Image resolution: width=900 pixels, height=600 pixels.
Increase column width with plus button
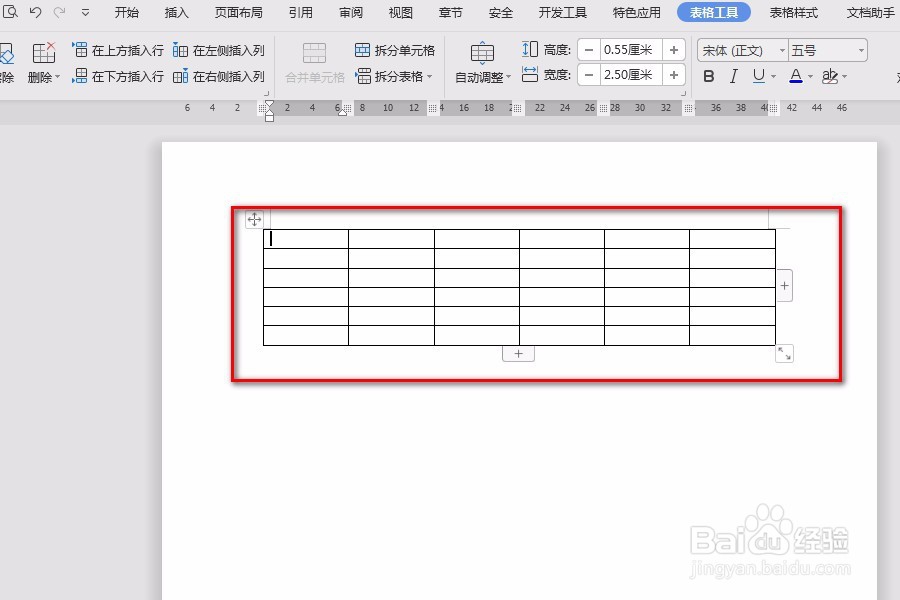tap(674, 75)
